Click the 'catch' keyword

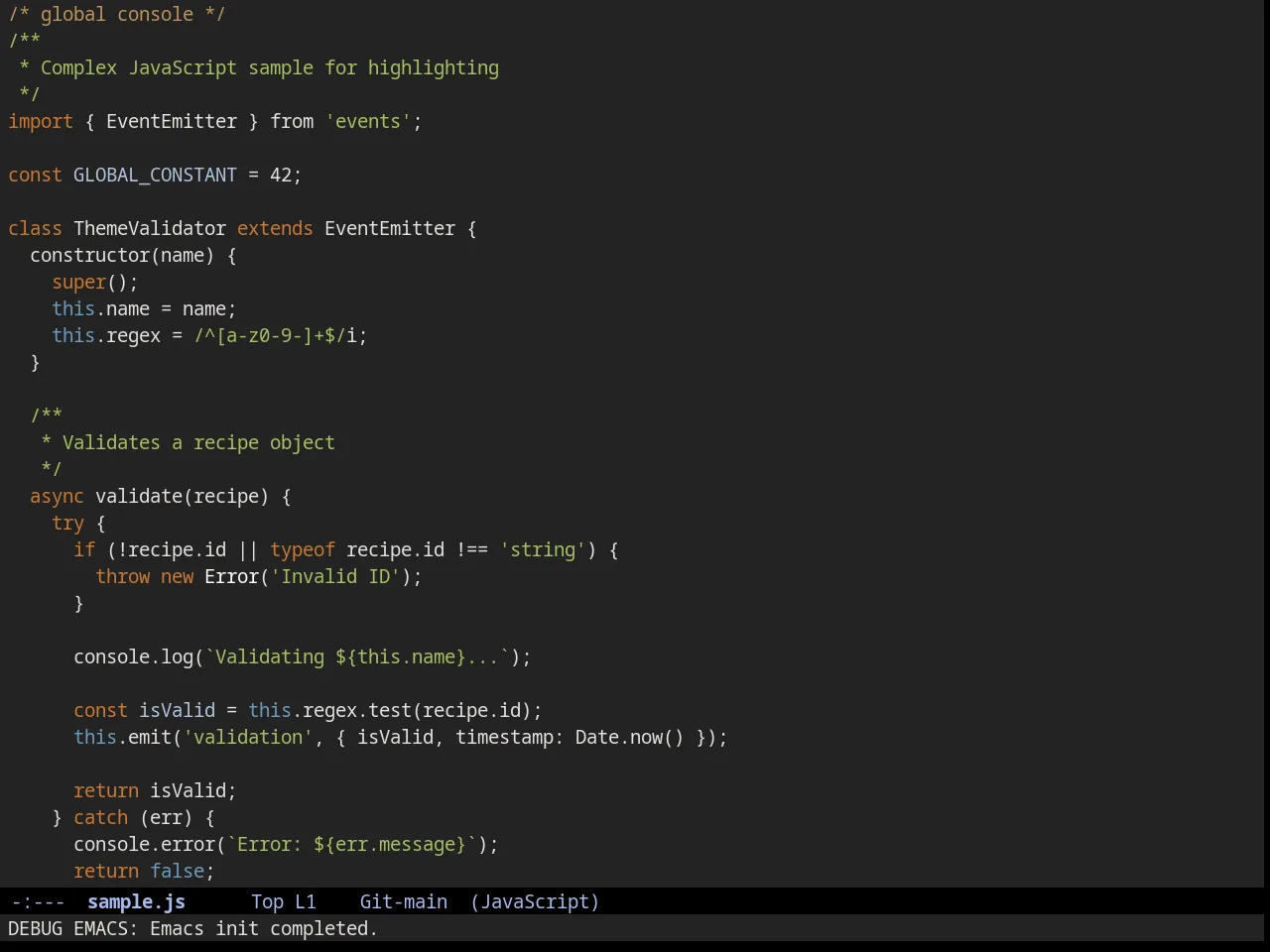point(100,817)
